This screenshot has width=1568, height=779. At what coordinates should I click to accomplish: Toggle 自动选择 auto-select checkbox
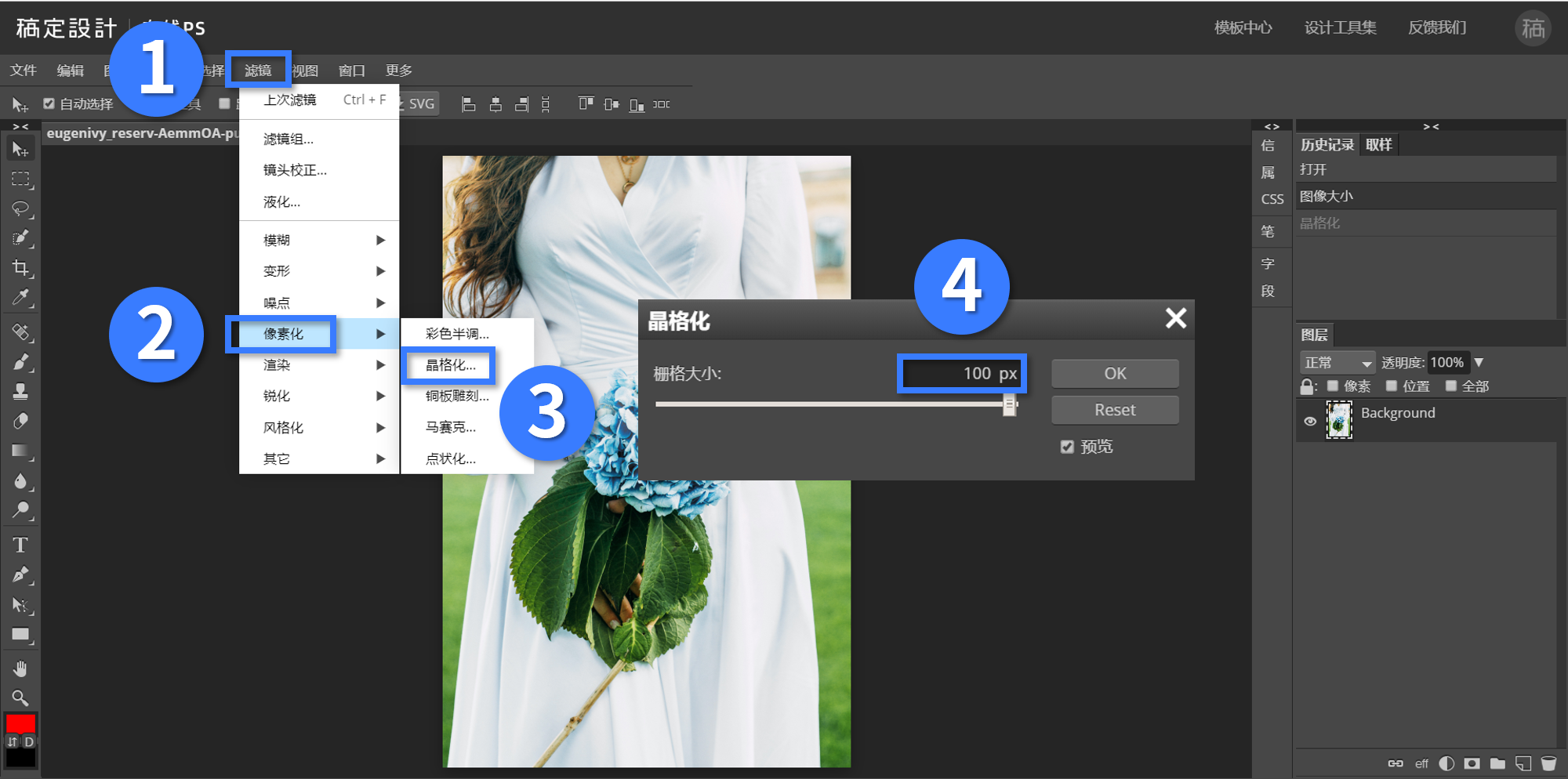pyautogui.click(x=49, y=103)
